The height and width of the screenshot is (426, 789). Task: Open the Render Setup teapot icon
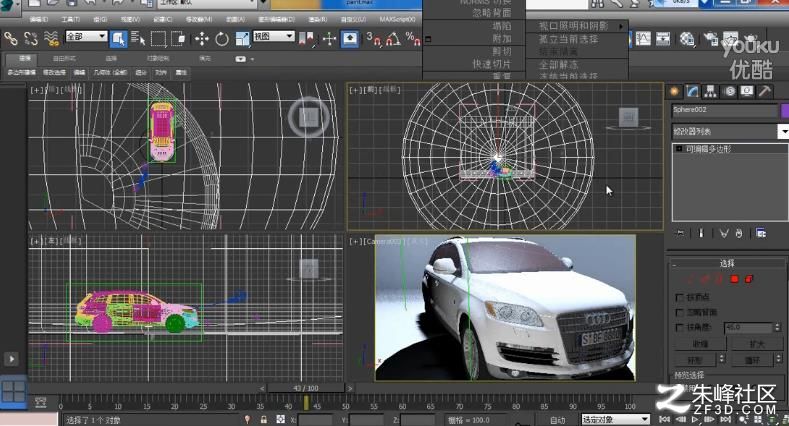[711, 39]
